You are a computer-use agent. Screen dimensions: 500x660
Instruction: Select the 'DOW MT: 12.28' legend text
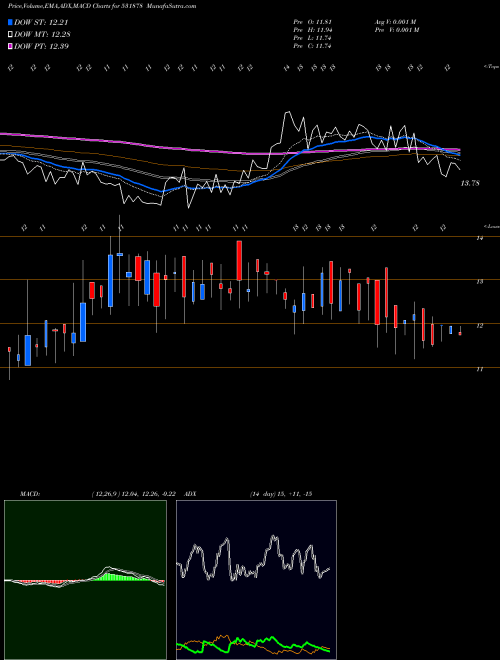pyautogui.click(x=41, y=34)
